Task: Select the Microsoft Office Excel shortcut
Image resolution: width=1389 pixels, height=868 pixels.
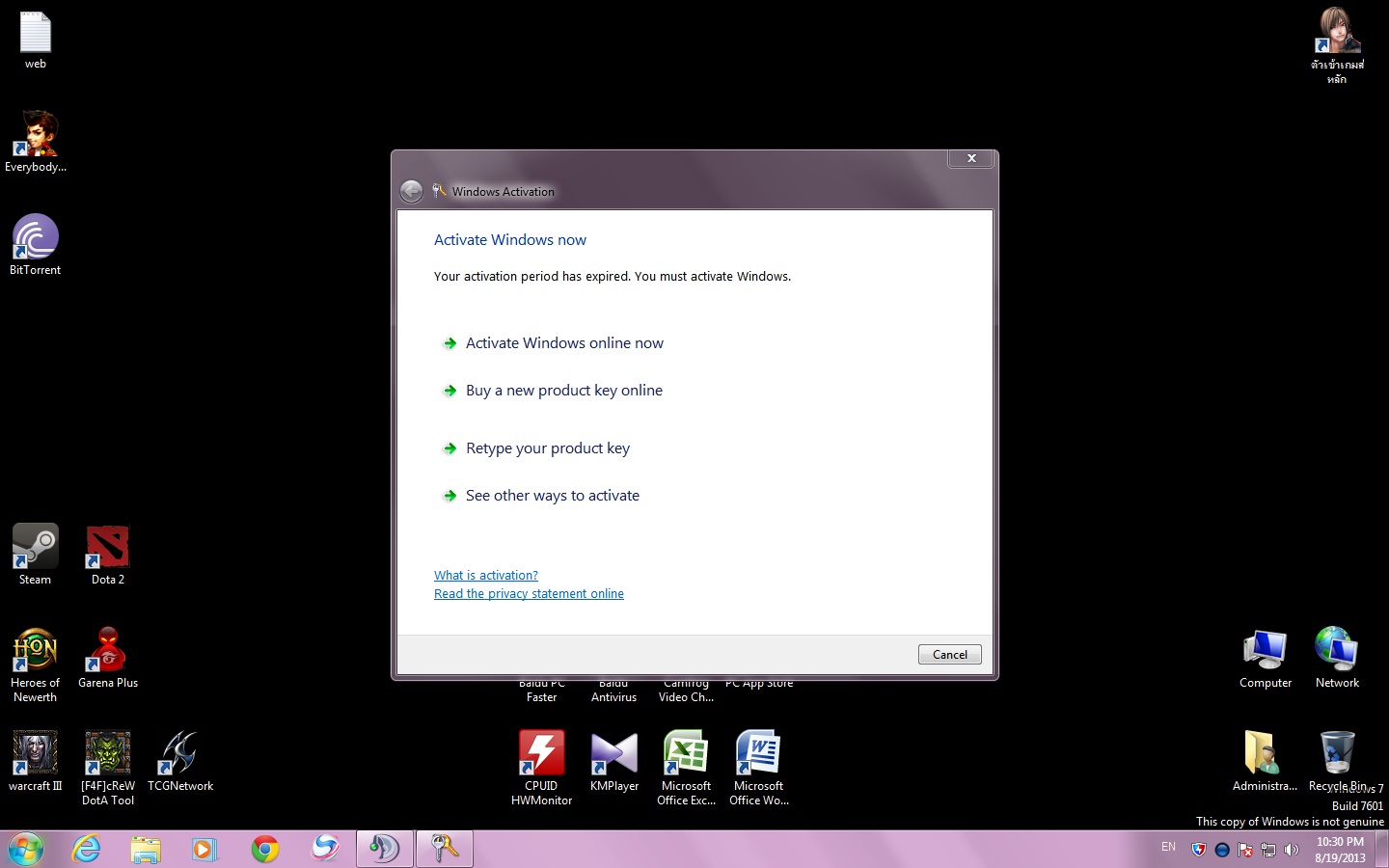Action: pyautogui.click(x=687, y=769)
